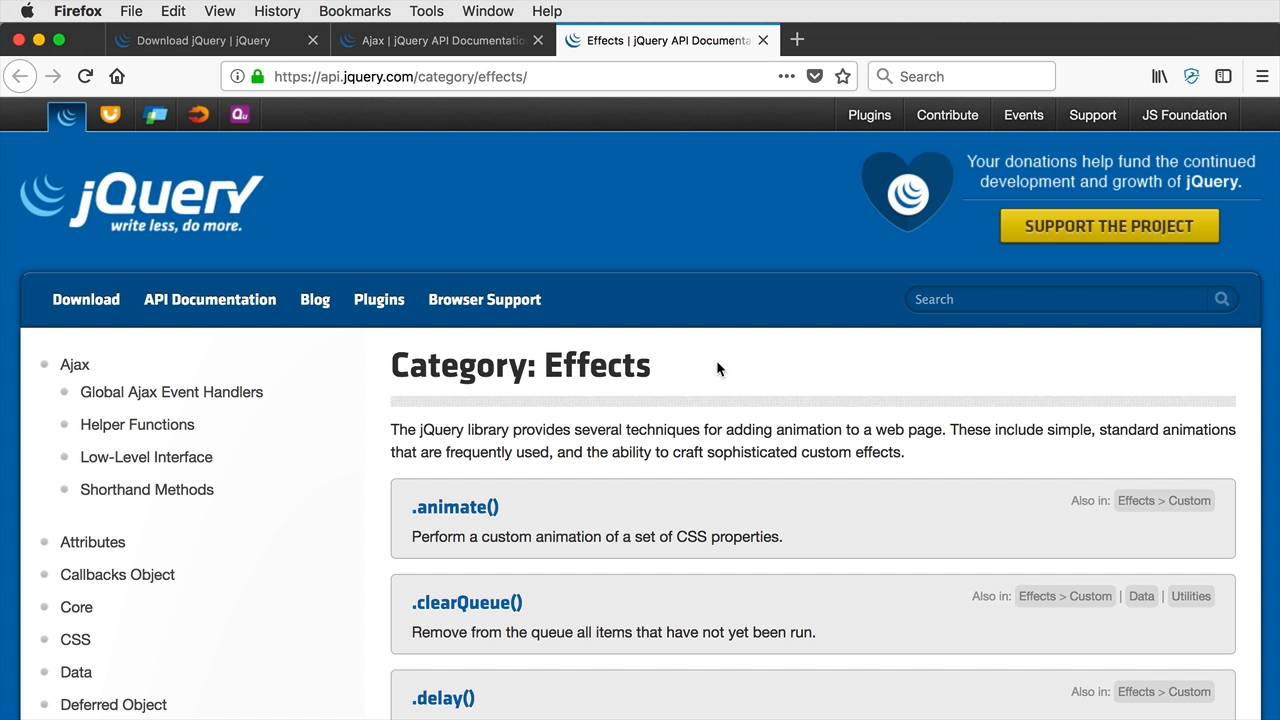This screenshot has width=1280, height=720.
Task: Open the jQuery Mobile project icon
Action: point(155,114)
